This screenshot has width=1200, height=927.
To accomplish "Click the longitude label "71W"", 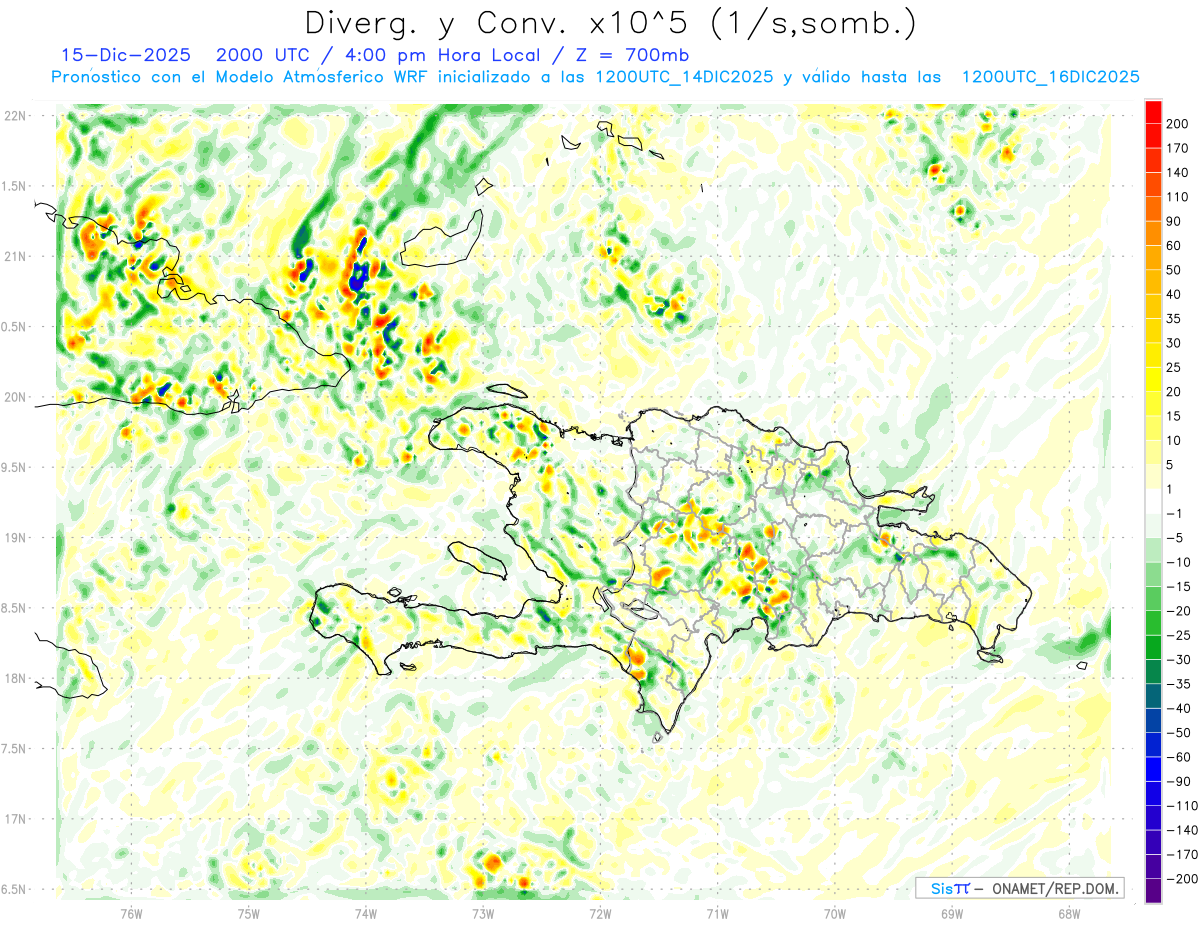I will [717, 912].
